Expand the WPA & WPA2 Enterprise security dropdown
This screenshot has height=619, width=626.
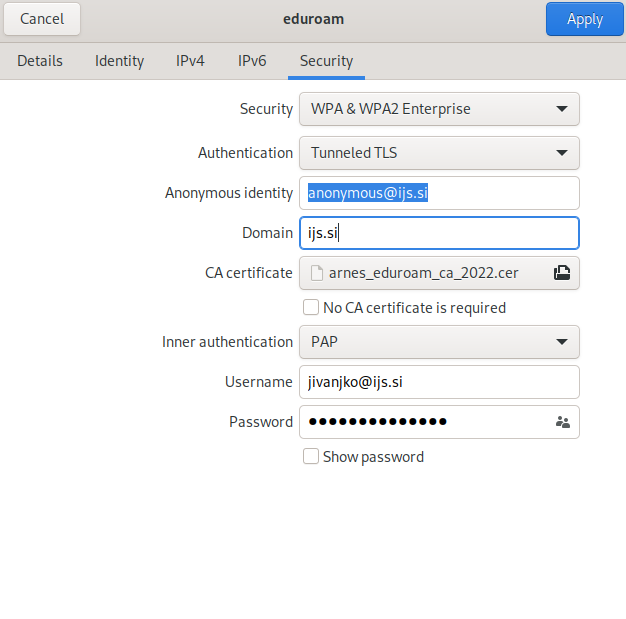[439, 109]
